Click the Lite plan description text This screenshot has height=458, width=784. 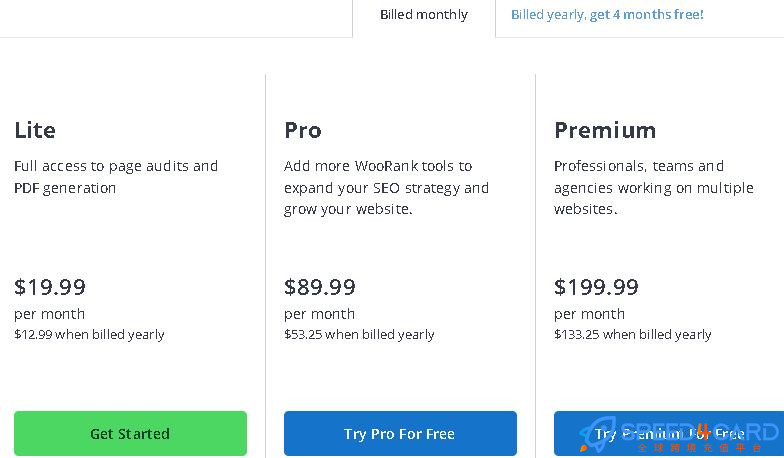[x=116, y=177]
